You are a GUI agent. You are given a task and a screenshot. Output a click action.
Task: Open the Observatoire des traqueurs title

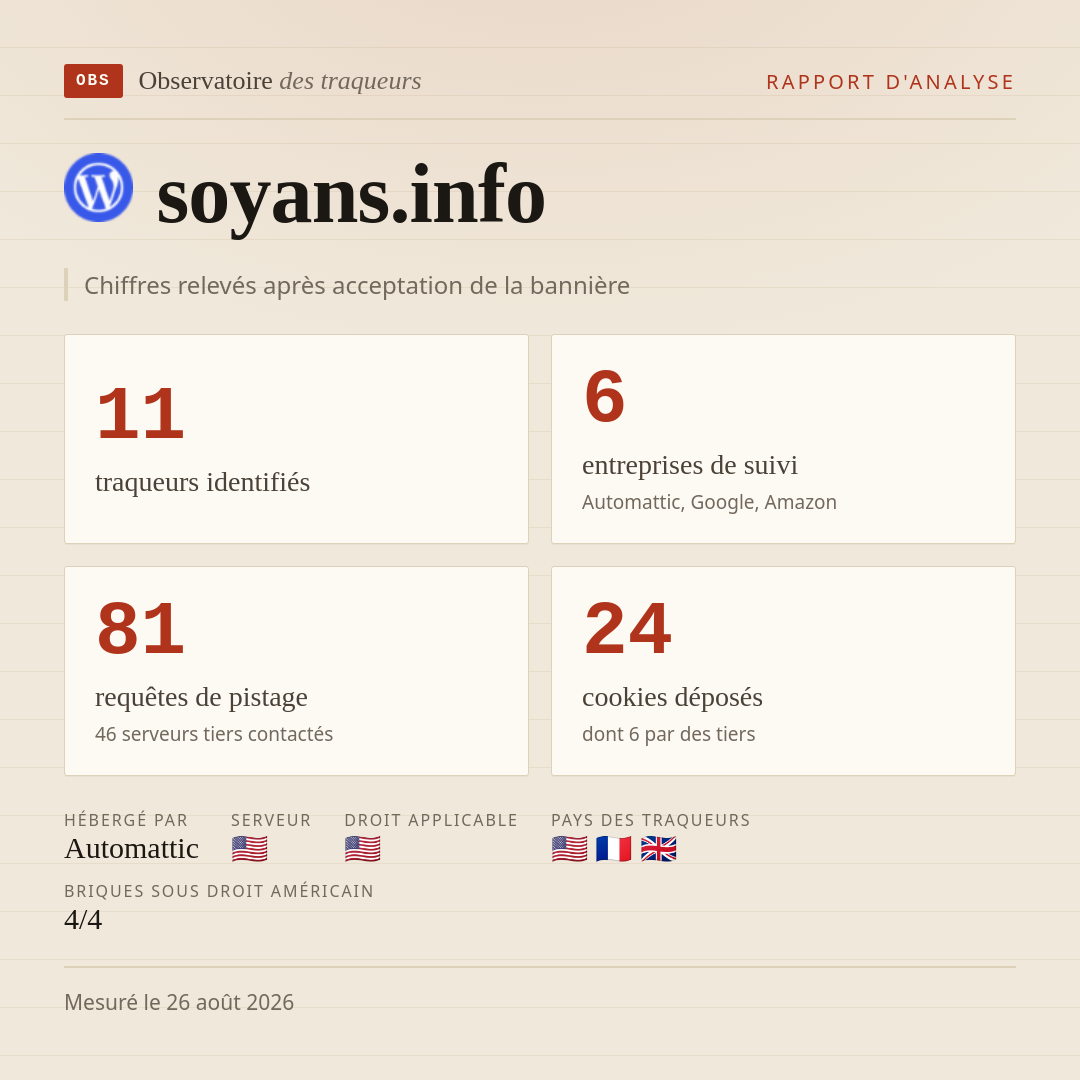280,81
